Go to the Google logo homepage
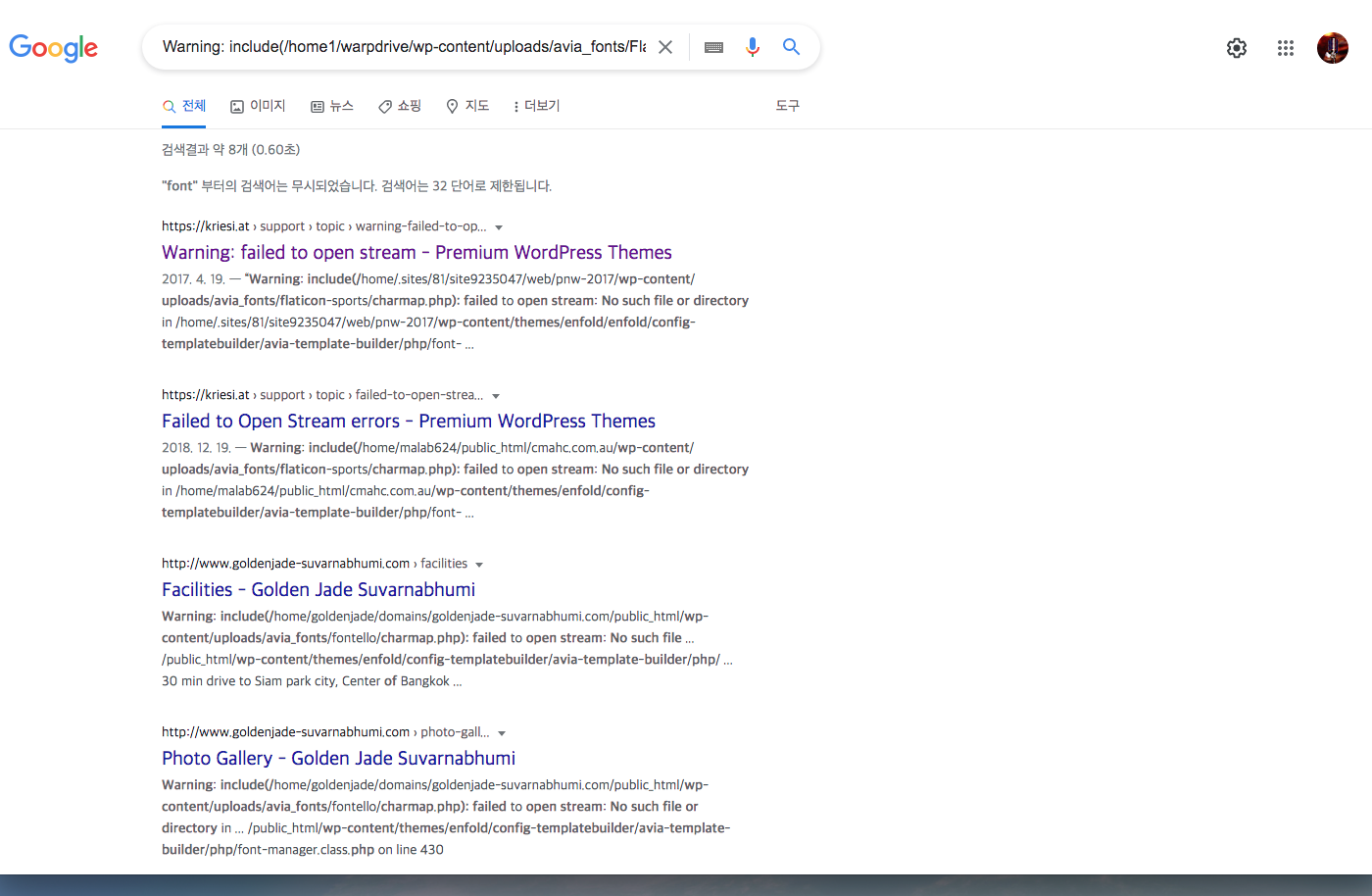The image size is (1372, 896). 54,47
